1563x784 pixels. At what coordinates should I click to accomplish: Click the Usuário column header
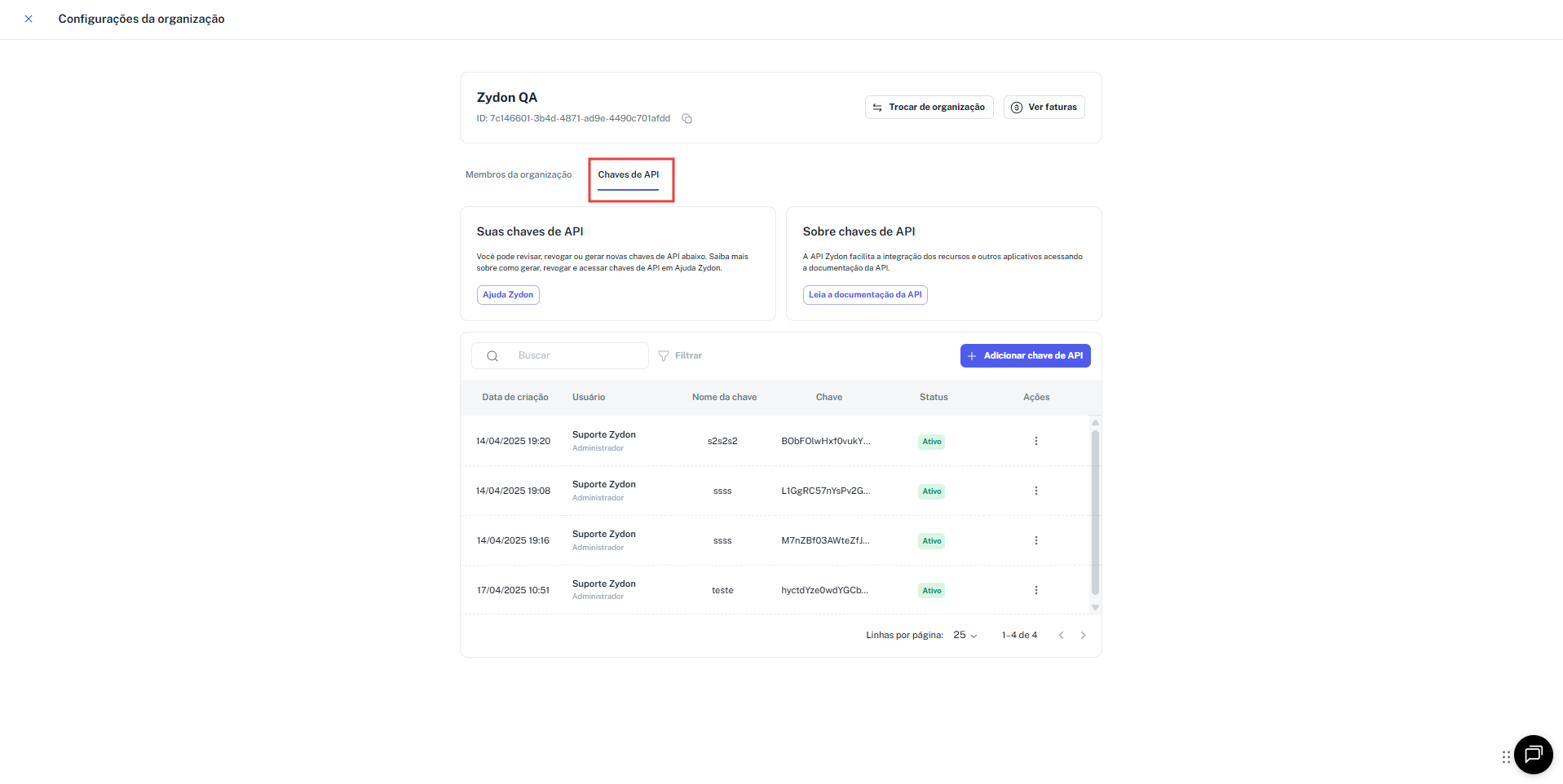click(589, 398)
